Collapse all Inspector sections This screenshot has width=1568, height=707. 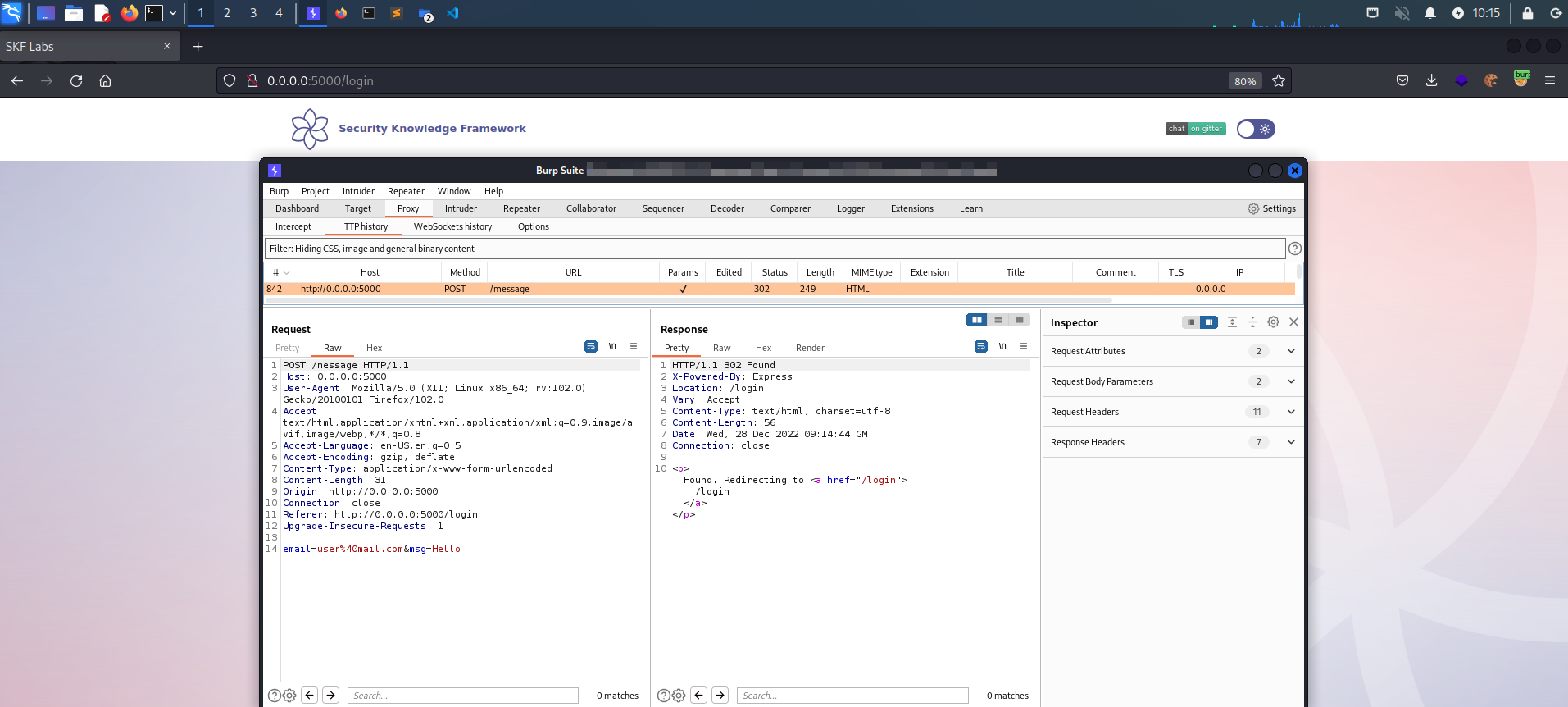pos(1252,322)
